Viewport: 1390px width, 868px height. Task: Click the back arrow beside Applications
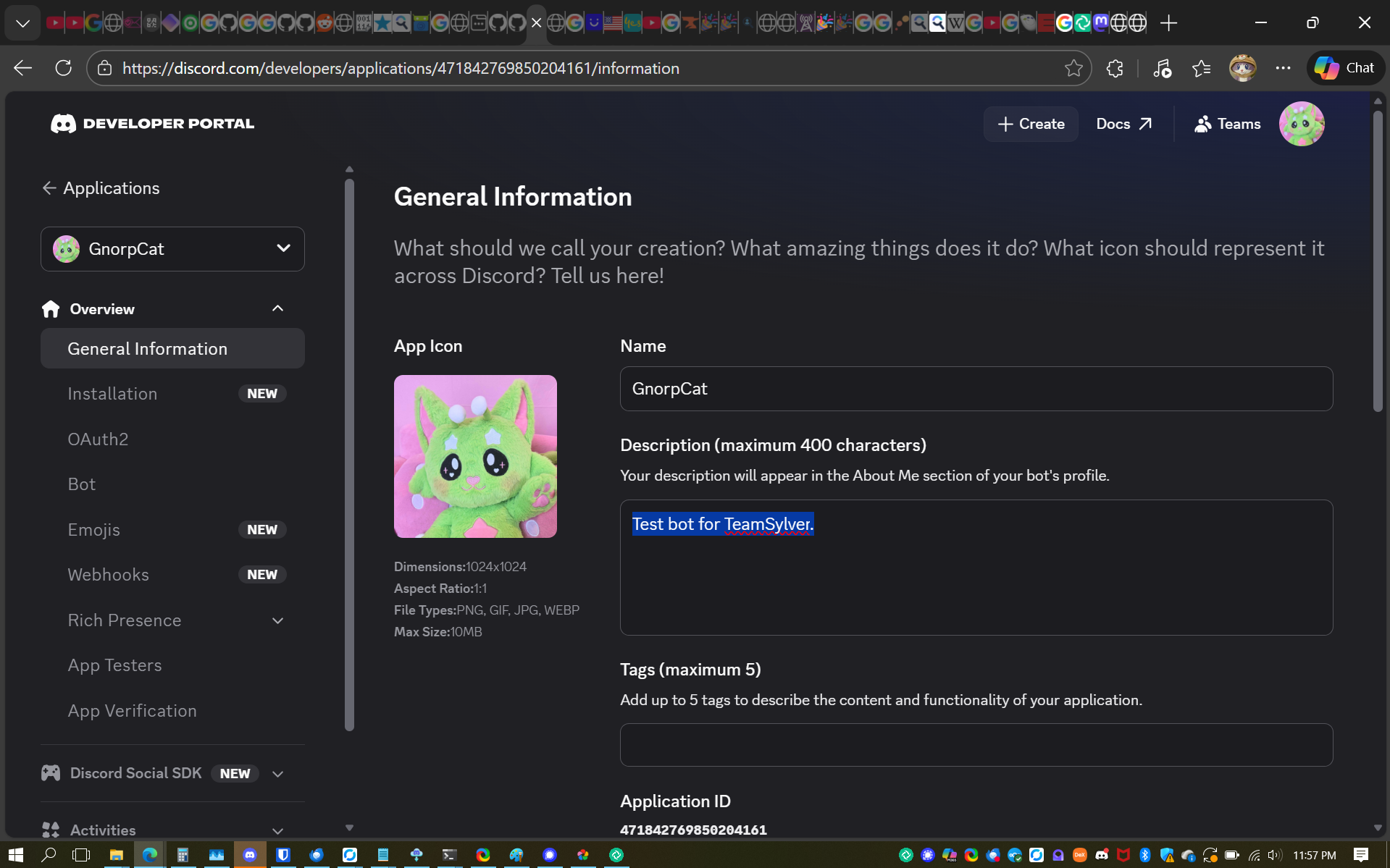point(49,188)
